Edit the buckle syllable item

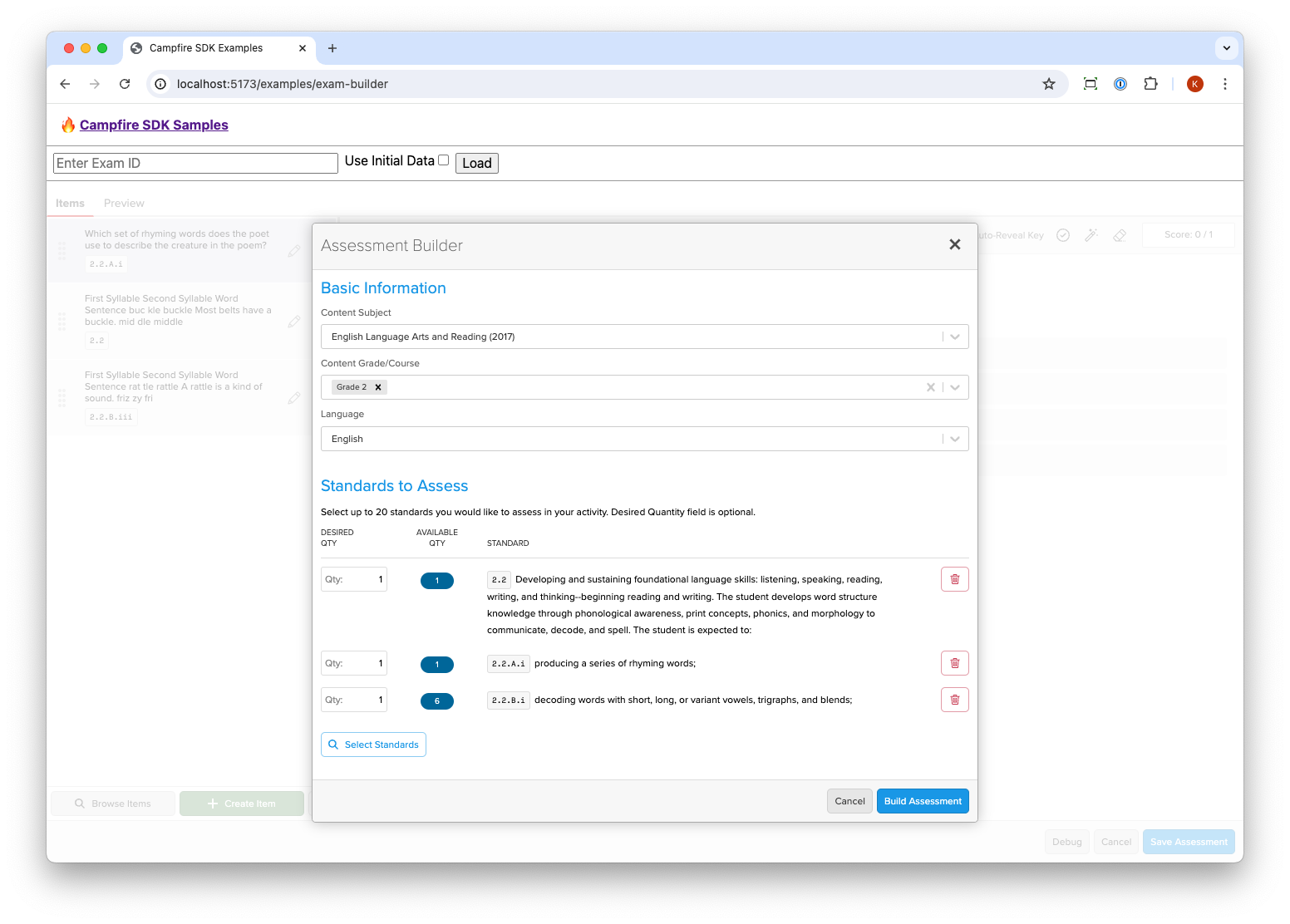coord(293,322)
